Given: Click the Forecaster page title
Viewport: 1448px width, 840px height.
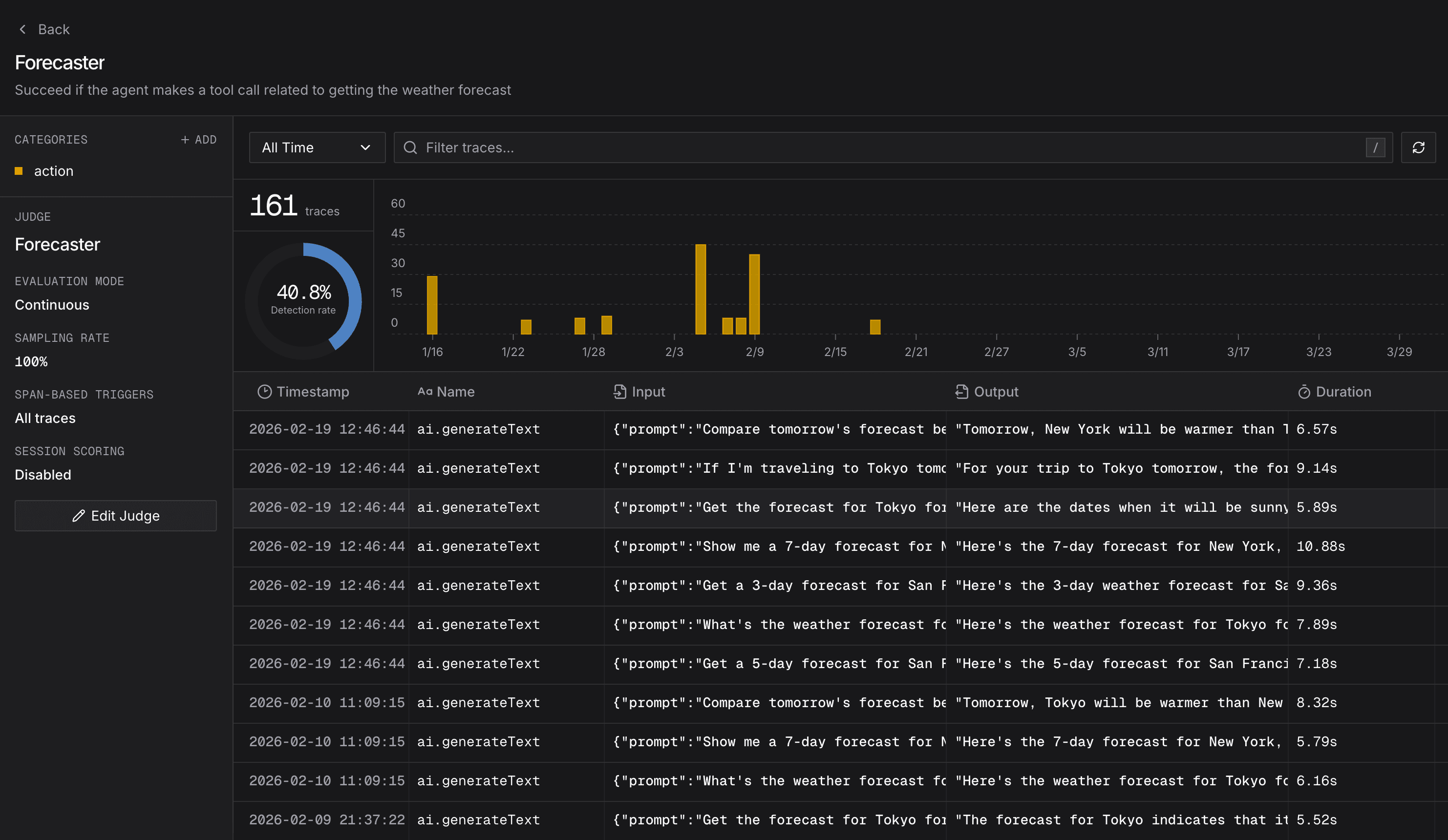Looking at the screenshot, I should click(59, 63).
